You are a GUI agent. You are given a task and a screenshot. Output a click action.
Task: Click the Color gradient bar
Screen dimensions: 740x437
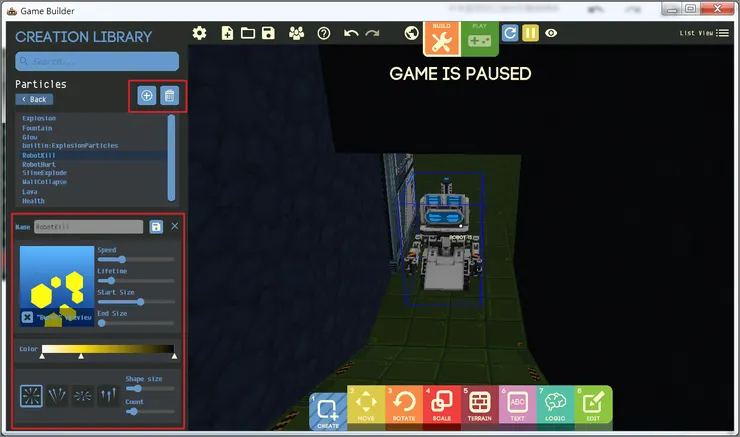pyautogui.click(x=108, y=349)
